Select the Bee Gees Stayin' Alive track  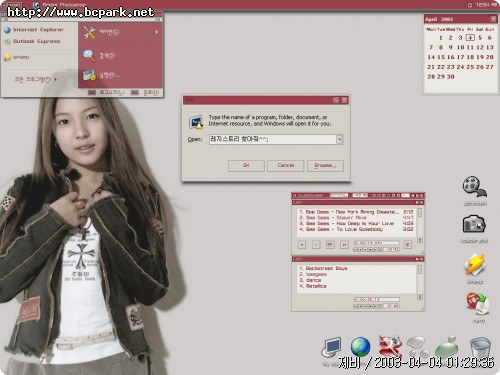tap(356, 218)
